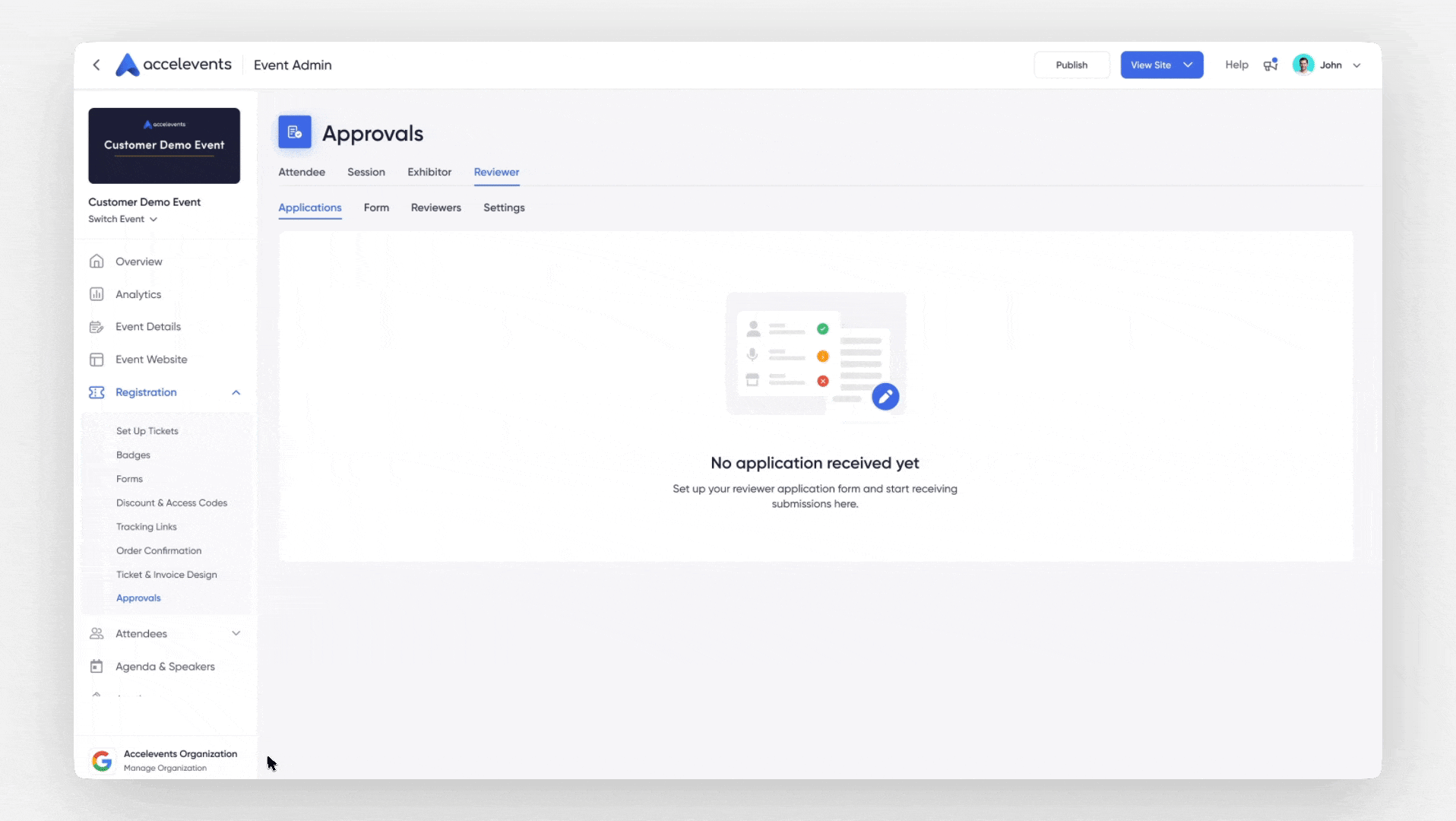
Task: Click the announcements megaphone icon
Action: (x=1271, y=65)
